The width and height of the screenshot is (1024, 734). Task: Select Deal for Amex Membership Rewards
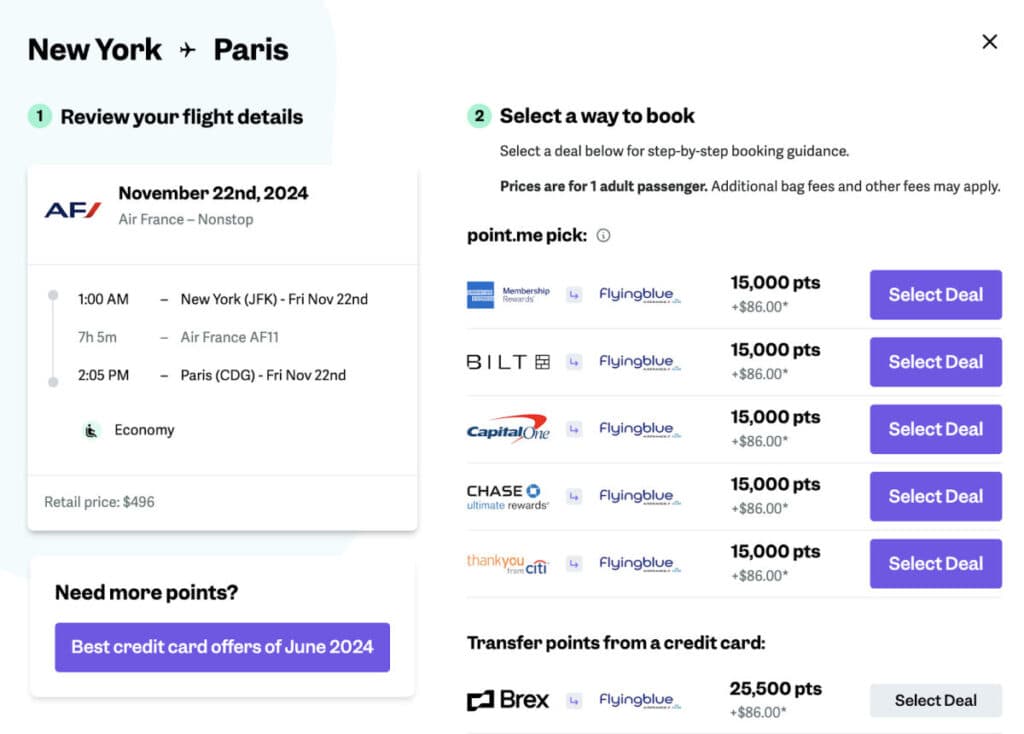[x=935, y=295]
